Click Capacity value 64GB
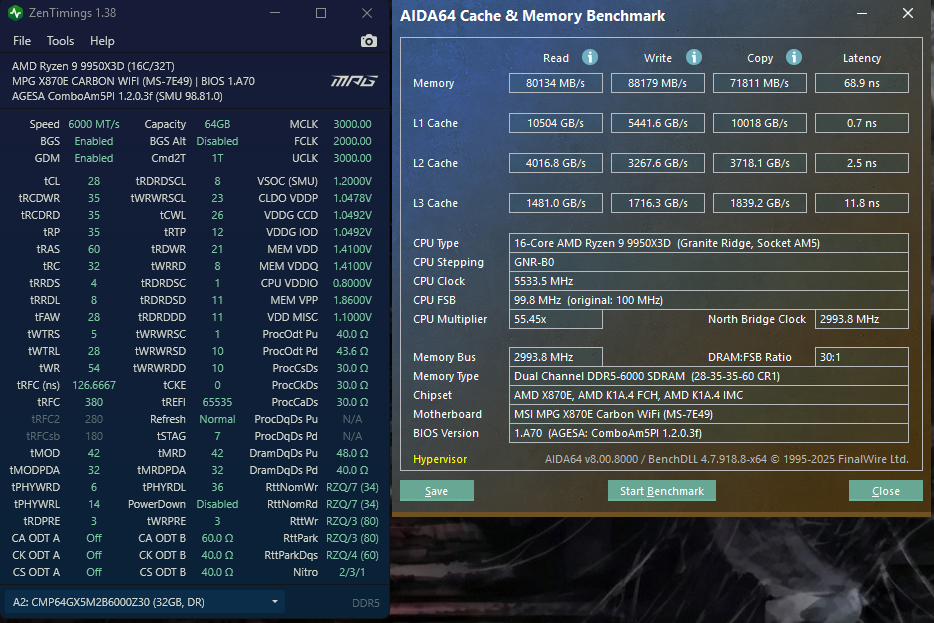The height and width of the screenshot is (623, 934). 217,124
